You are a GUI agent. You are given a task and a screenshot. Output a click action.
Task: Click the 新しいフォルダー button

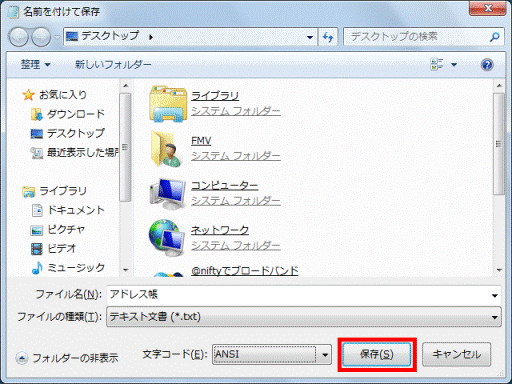point(113,64)
